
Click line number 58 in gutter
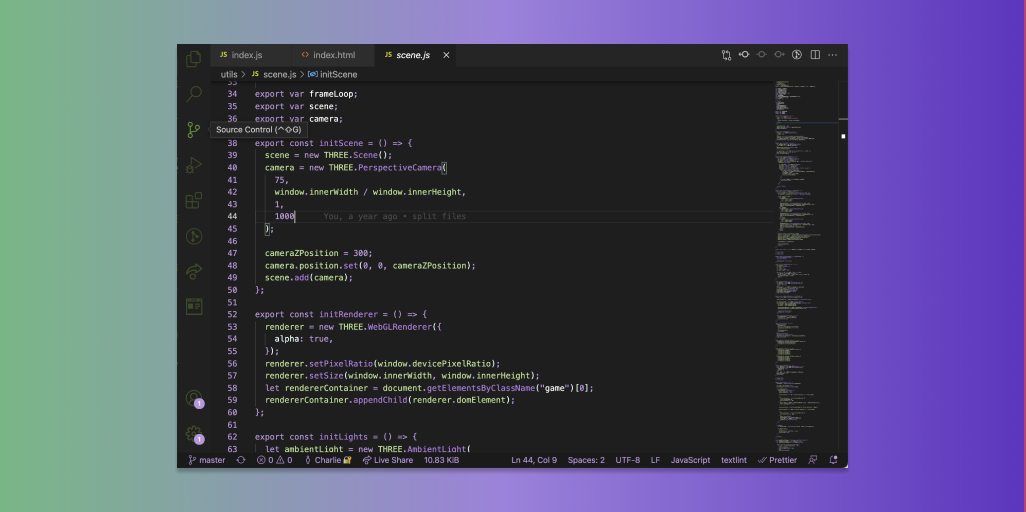(x=232, y=388)
